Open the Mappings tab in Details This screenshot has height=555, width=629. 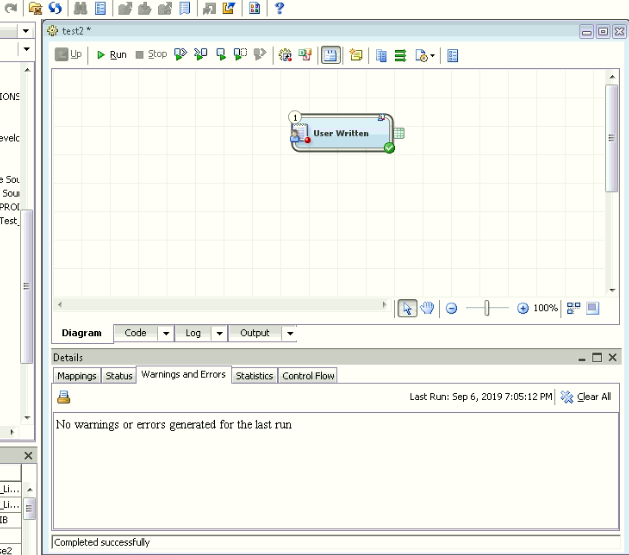(77, 376)
